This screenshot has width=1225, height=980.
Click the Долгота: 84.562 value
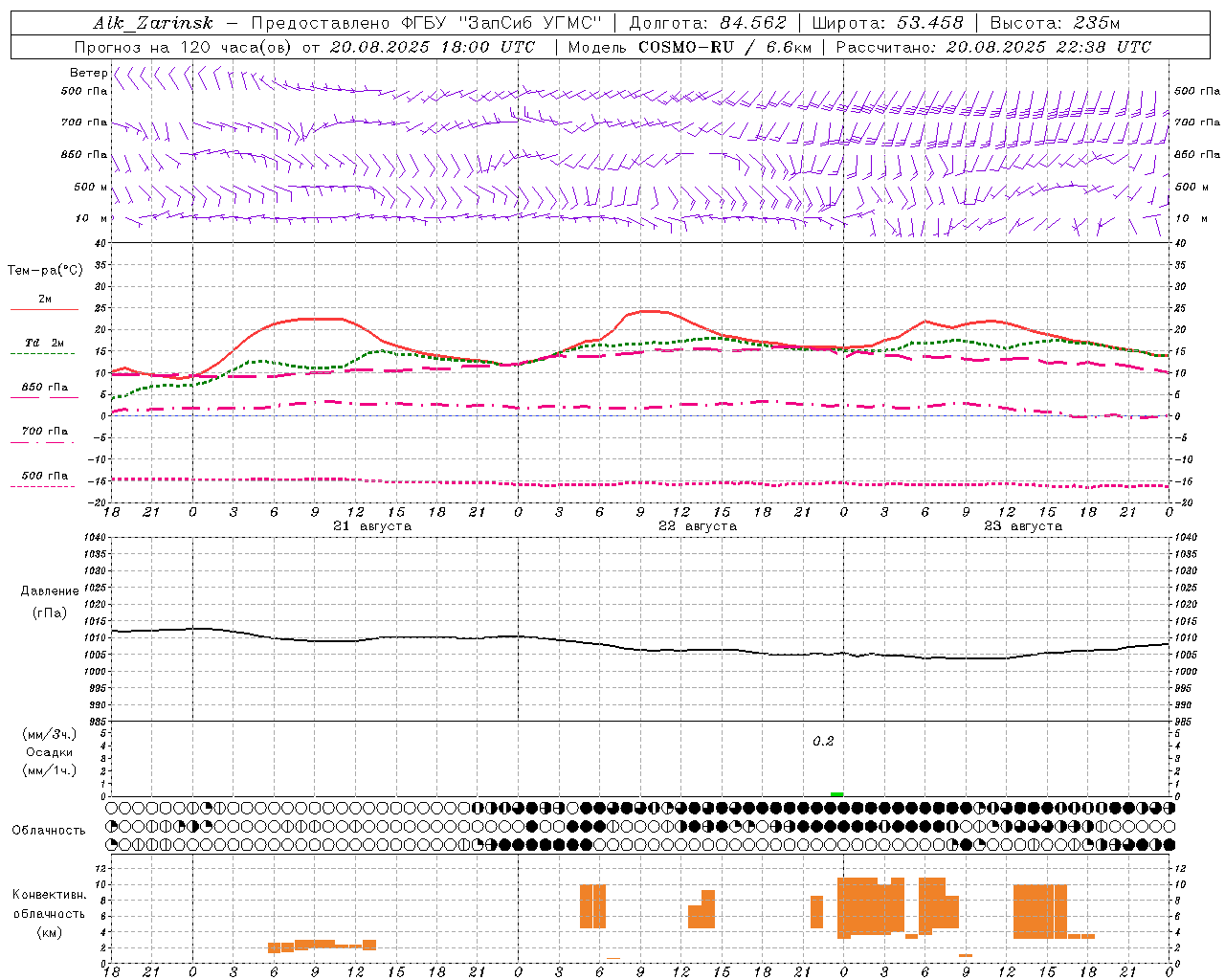coord(707,23)
